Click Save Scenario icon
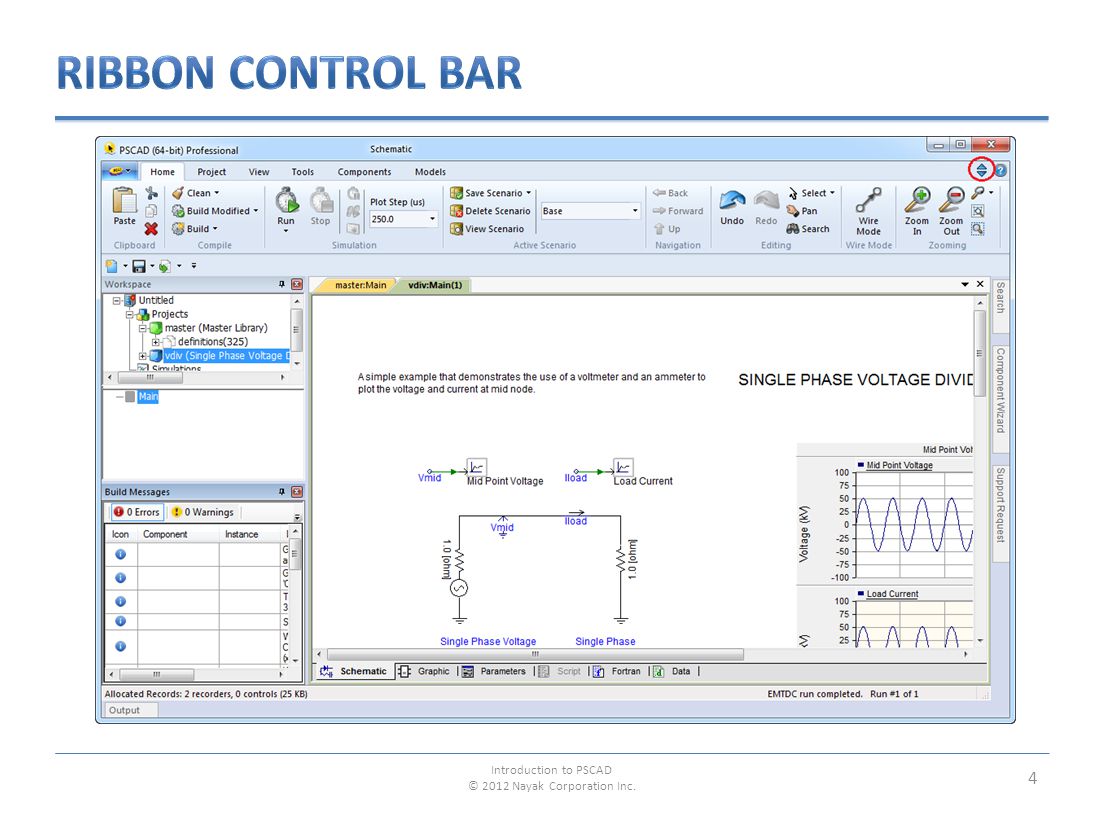 pos(456,193)
